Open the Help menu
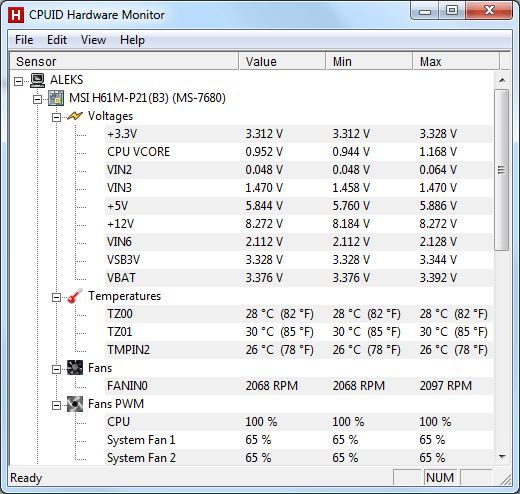This screenshot has width=520, height=494. [132, 40]
